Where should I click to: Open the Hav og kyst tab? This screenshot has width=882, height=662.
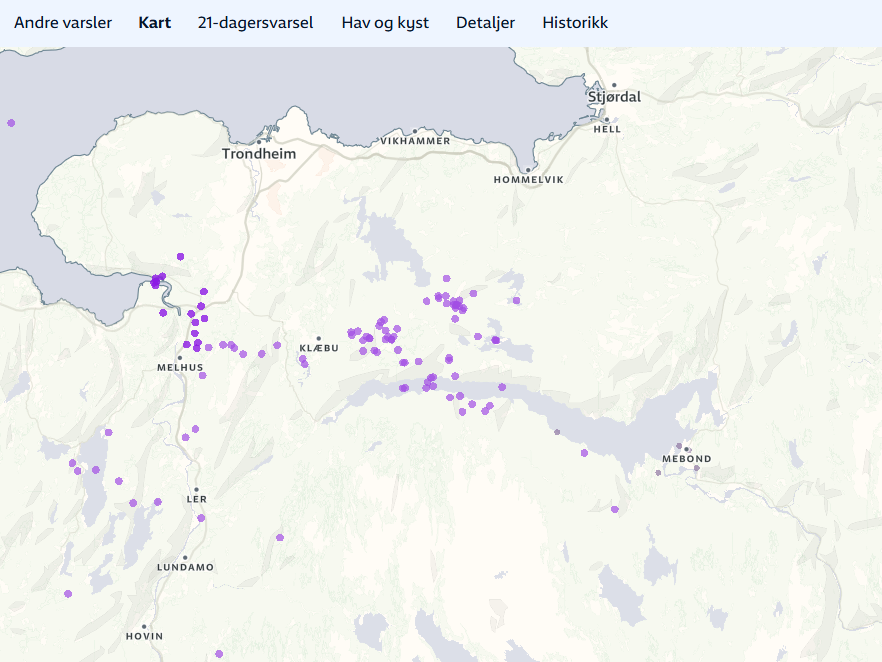pyautogui.click(x=385, y=23)
